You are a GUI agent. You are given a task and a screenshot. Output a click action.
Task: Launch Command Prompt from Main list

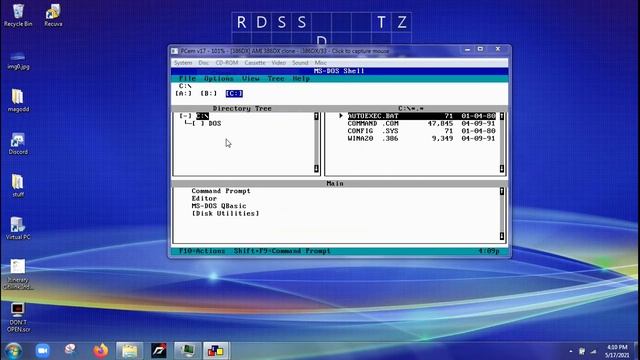point(221,191)
